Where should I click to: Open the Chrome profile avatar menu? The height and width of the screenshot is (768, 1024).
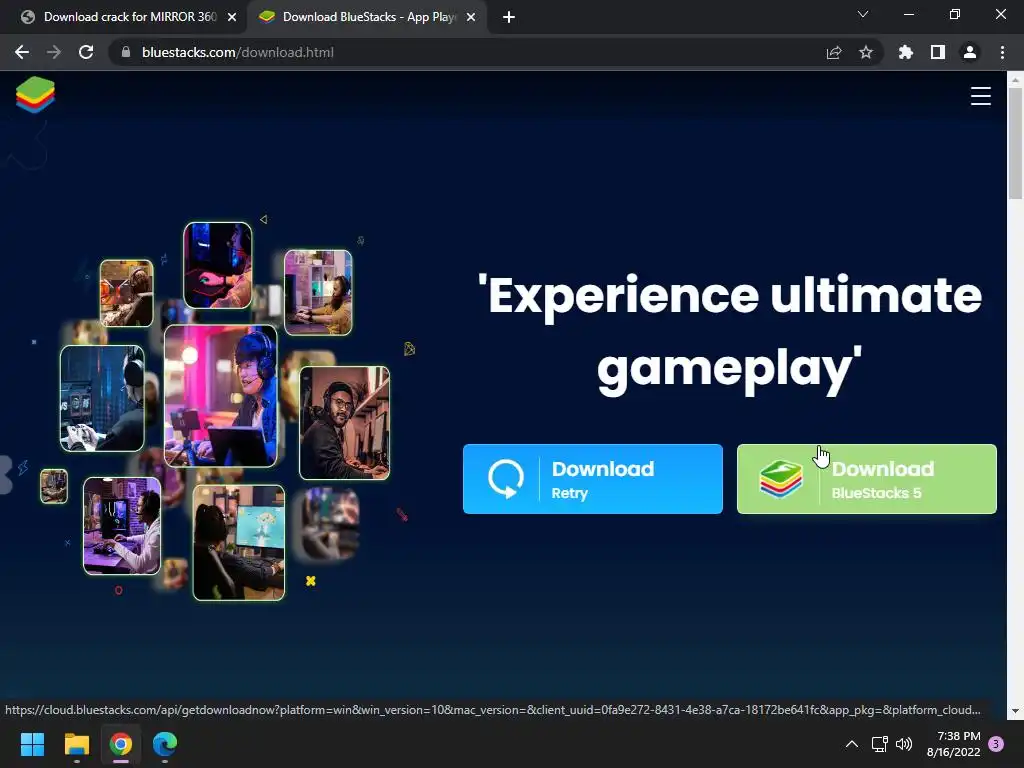pyautogui.click(x=970, y=52)
